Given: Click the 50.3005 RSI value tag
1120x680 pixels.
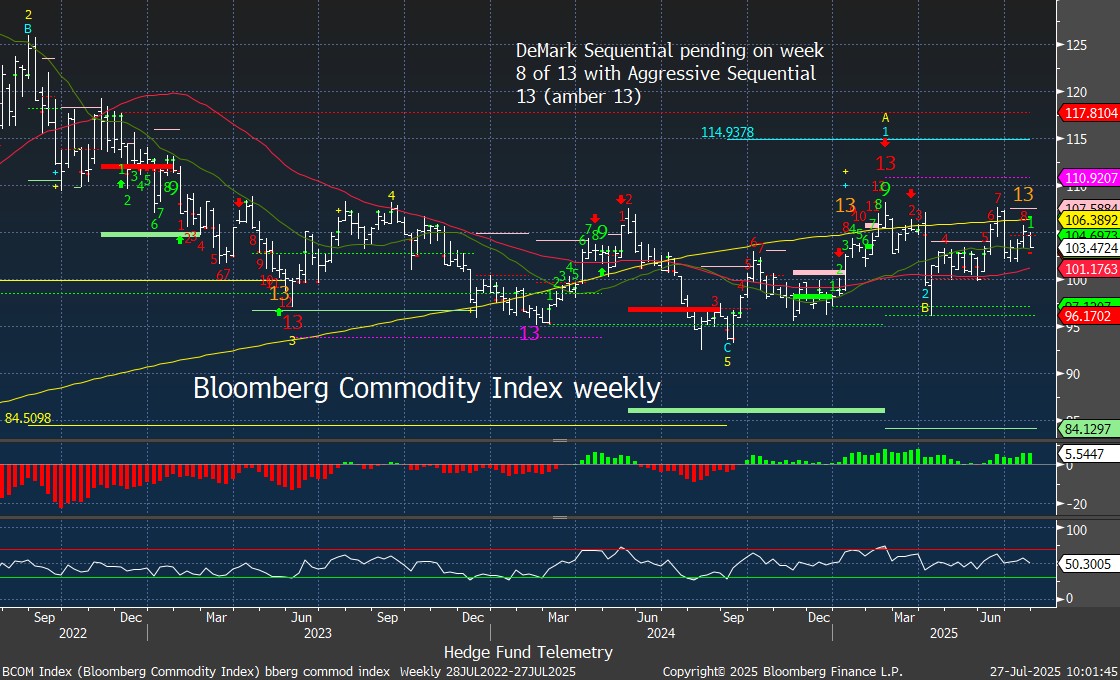Looking at the screenshot, I should [x=1087, y=564].
